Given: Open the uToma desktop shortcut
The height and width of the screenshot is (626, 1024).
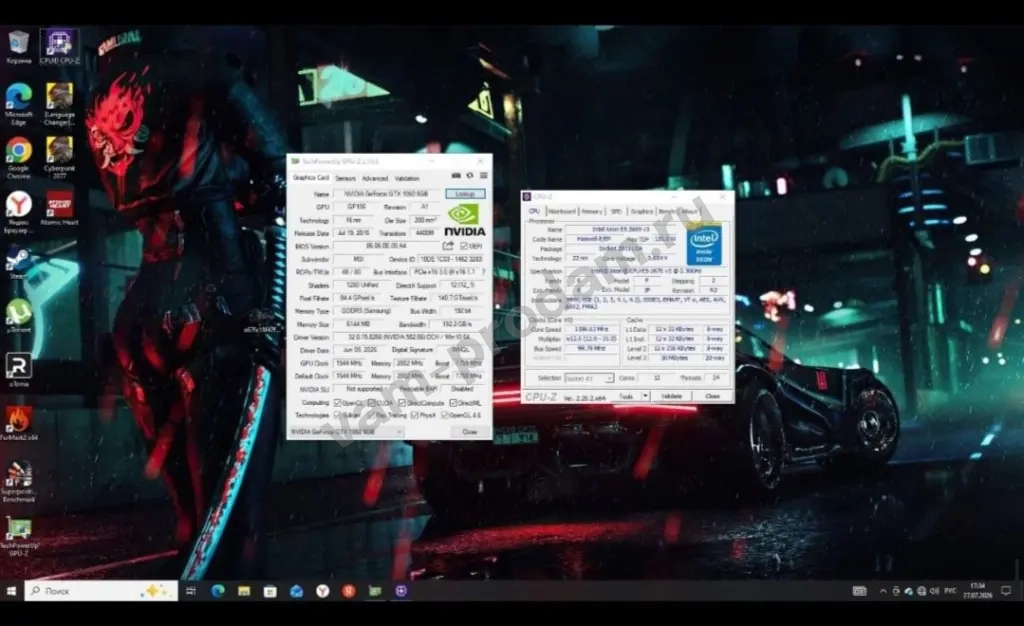Looking at the screenshot, I should pos(18,370).
